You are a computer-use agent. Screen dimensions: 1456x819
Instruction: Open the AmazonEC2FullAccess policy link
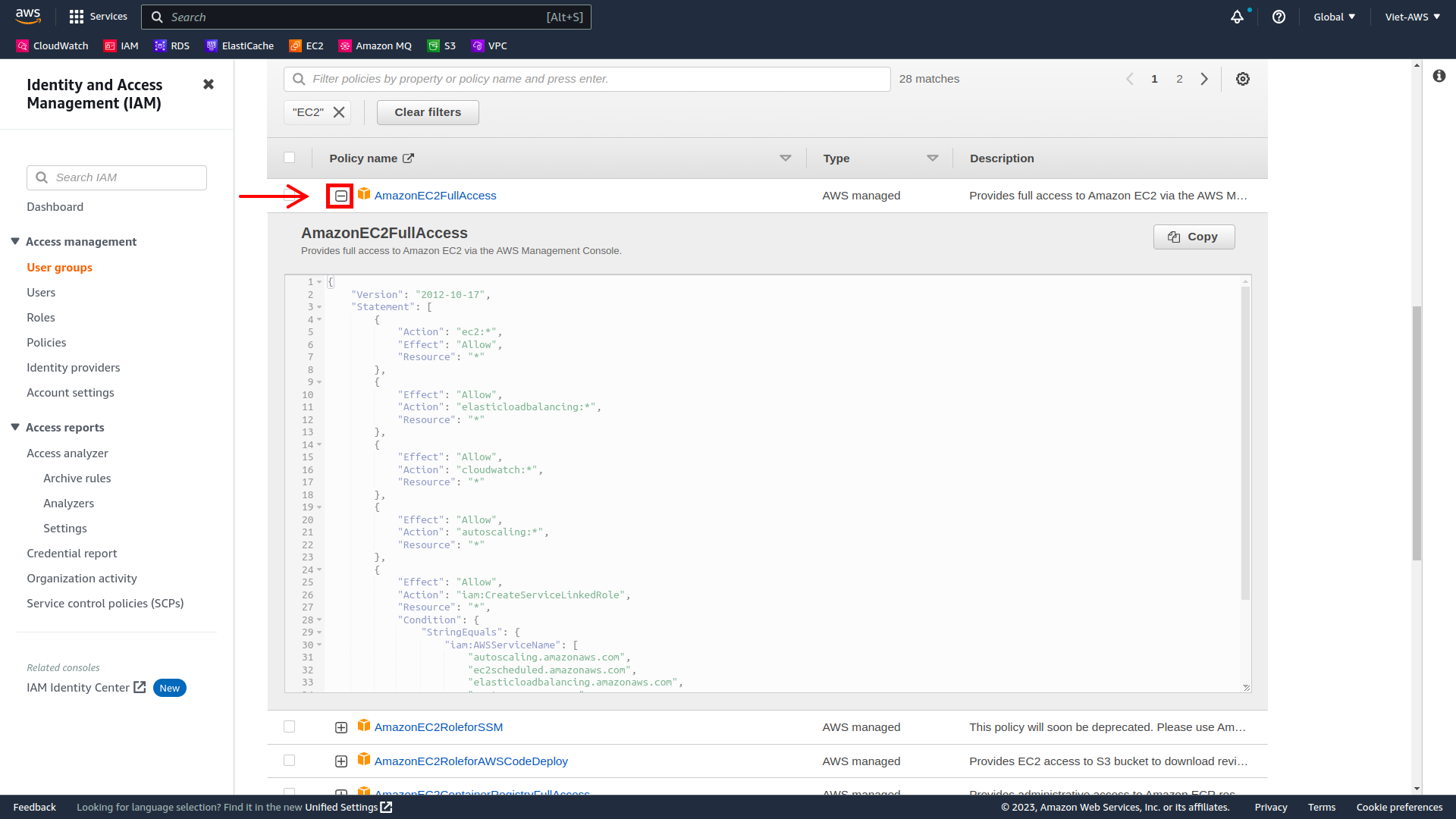click(x=435, y=196)
